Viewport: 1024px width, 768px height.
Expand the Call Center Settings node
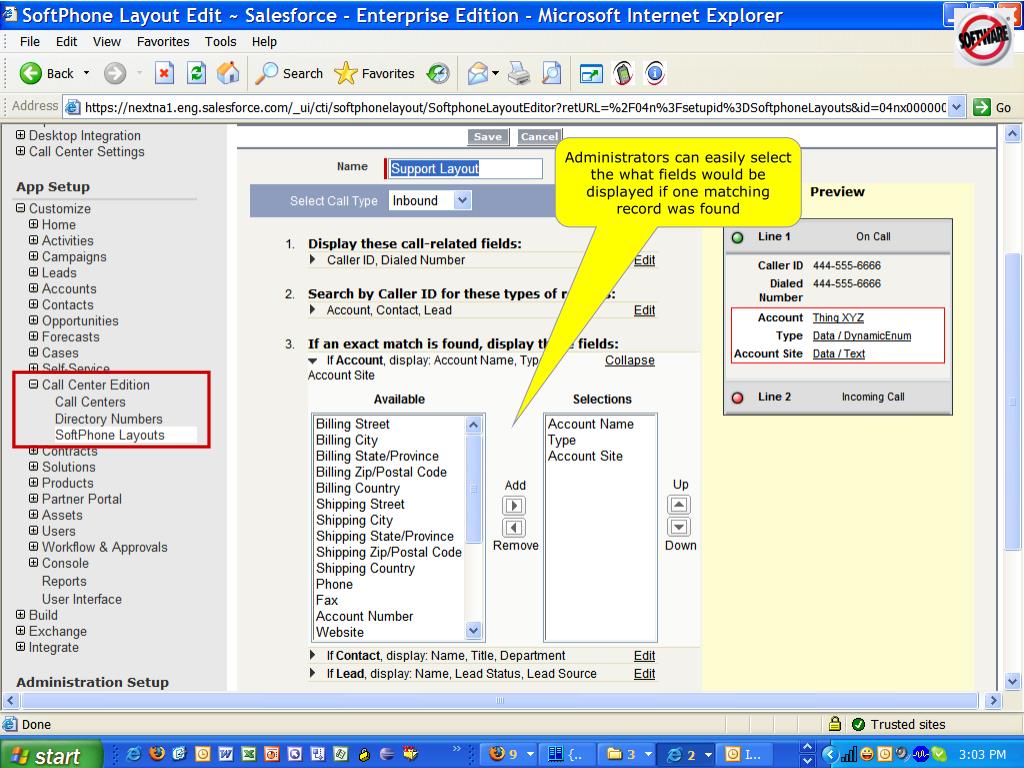(21, 151)
